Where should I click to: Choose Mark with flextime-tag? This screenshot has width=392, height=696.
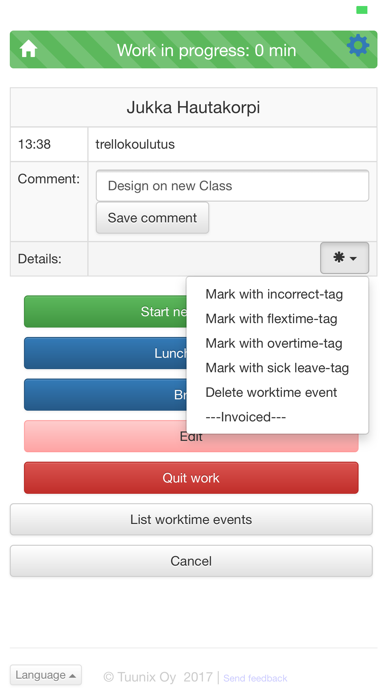[271, 319]
